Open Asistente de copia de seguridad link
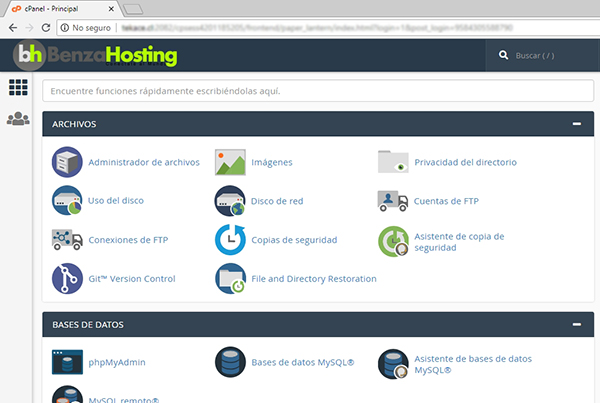 [459, 242]
